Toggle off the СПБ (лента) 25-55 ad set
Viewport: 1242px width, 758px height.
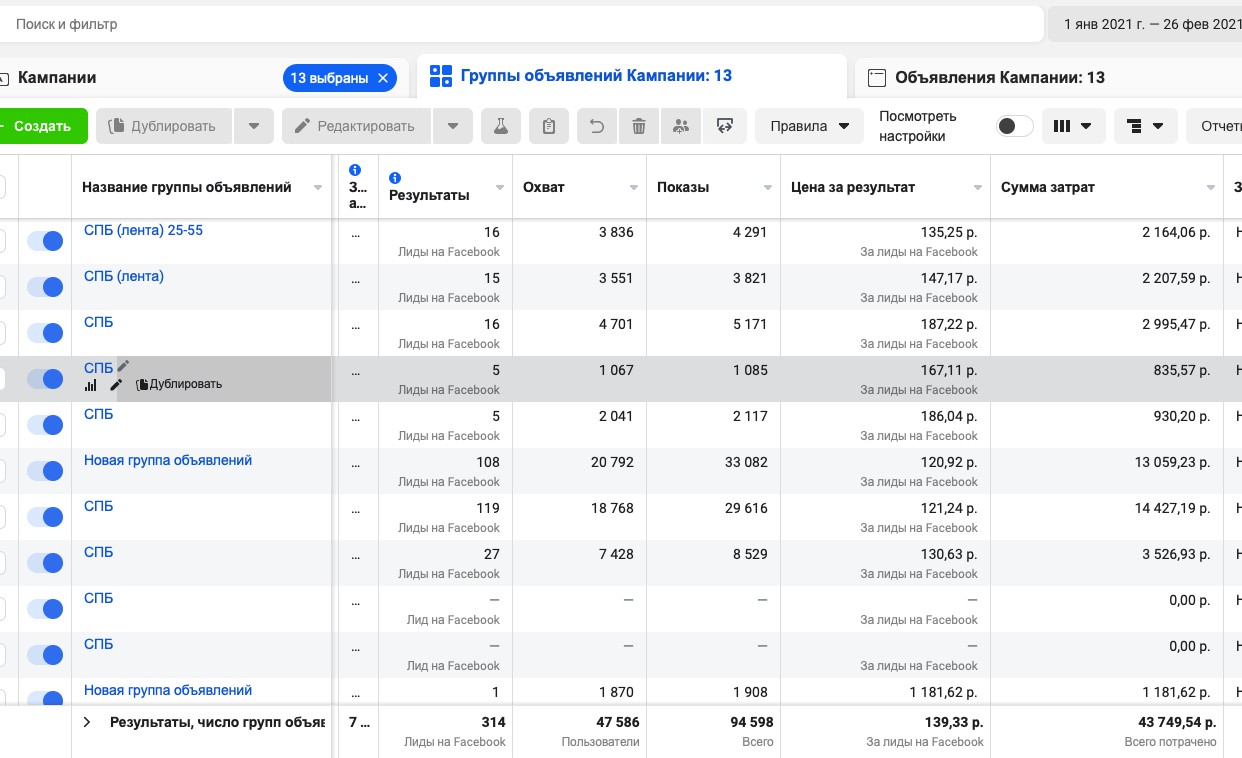45,241
